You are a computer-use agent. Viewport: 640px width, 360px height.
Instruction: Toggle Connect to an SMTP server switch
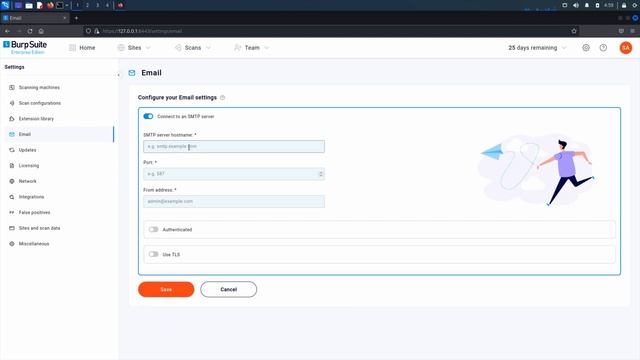point(148,116)
